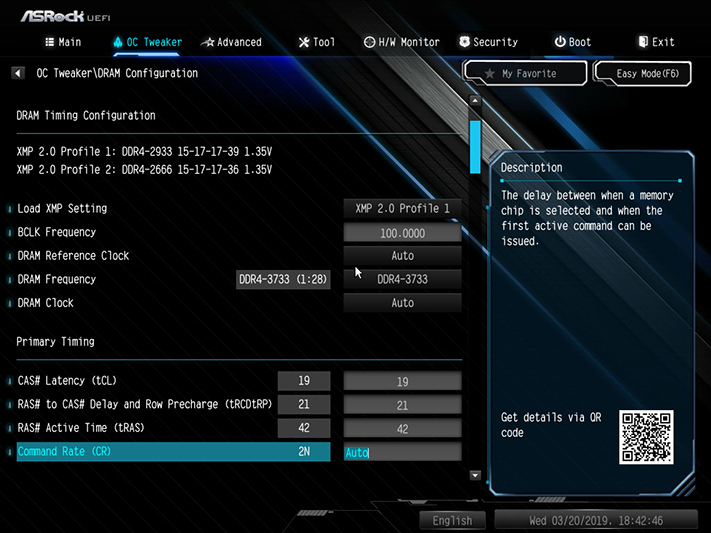Click the English language button
The width and height of the screenshot is (711, 533).
click(x=452, y=520)
